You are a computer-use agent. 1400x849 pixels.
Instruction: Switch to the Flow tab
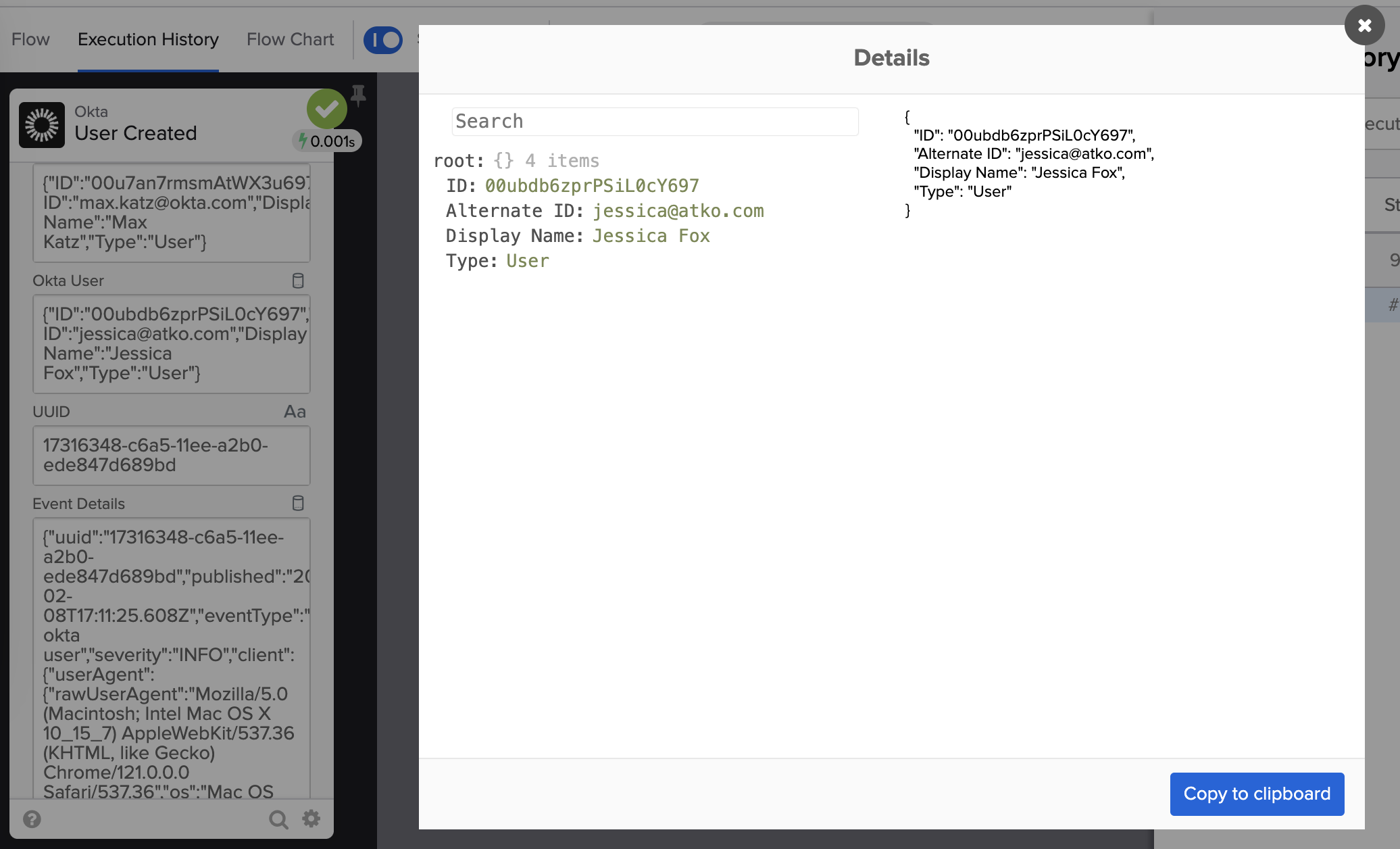point(30,40)
